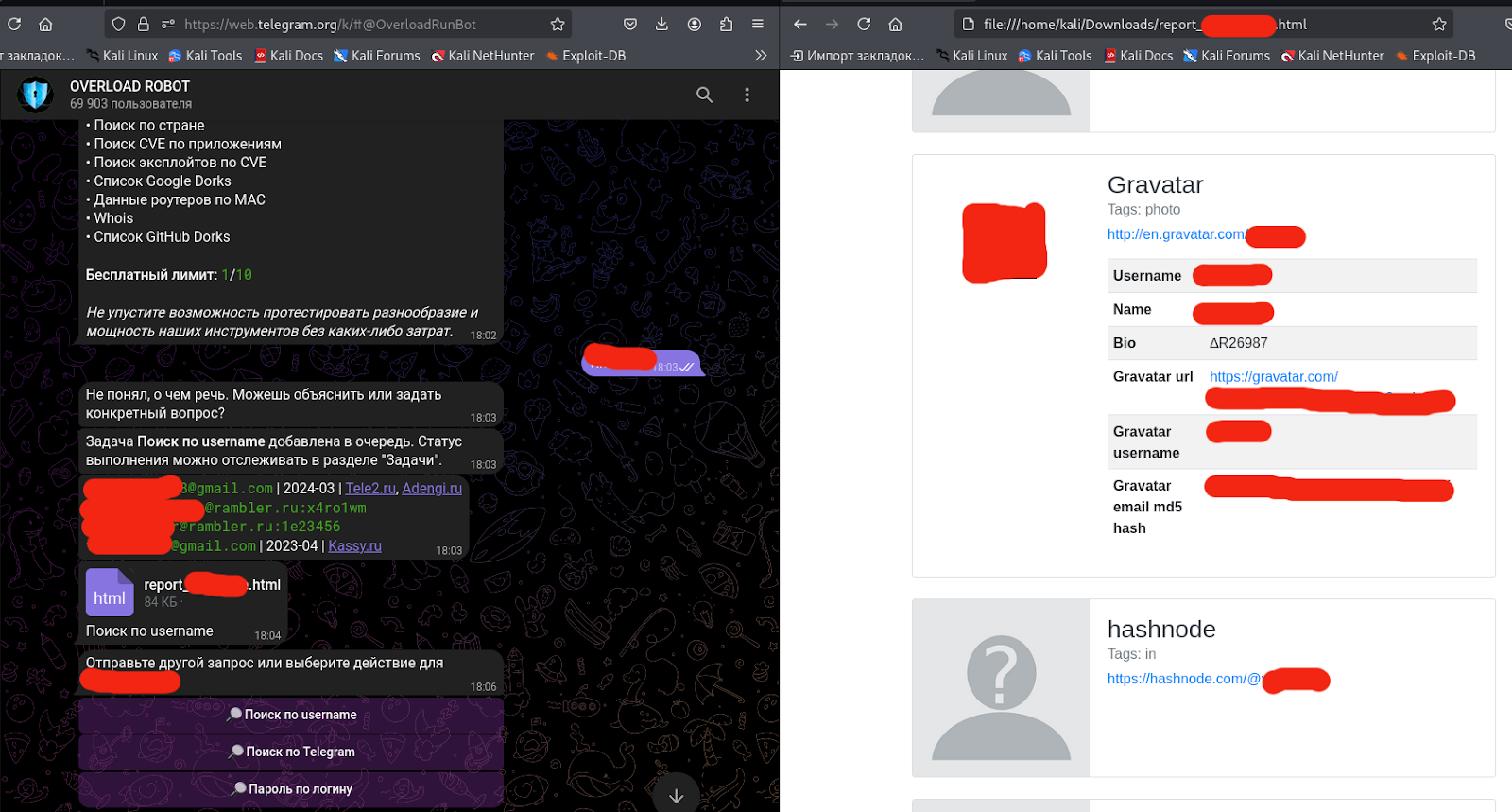The height and width of the screenshot is (812, 1512).
Task: Open the chat three-dot options menu
Action: 747,95
